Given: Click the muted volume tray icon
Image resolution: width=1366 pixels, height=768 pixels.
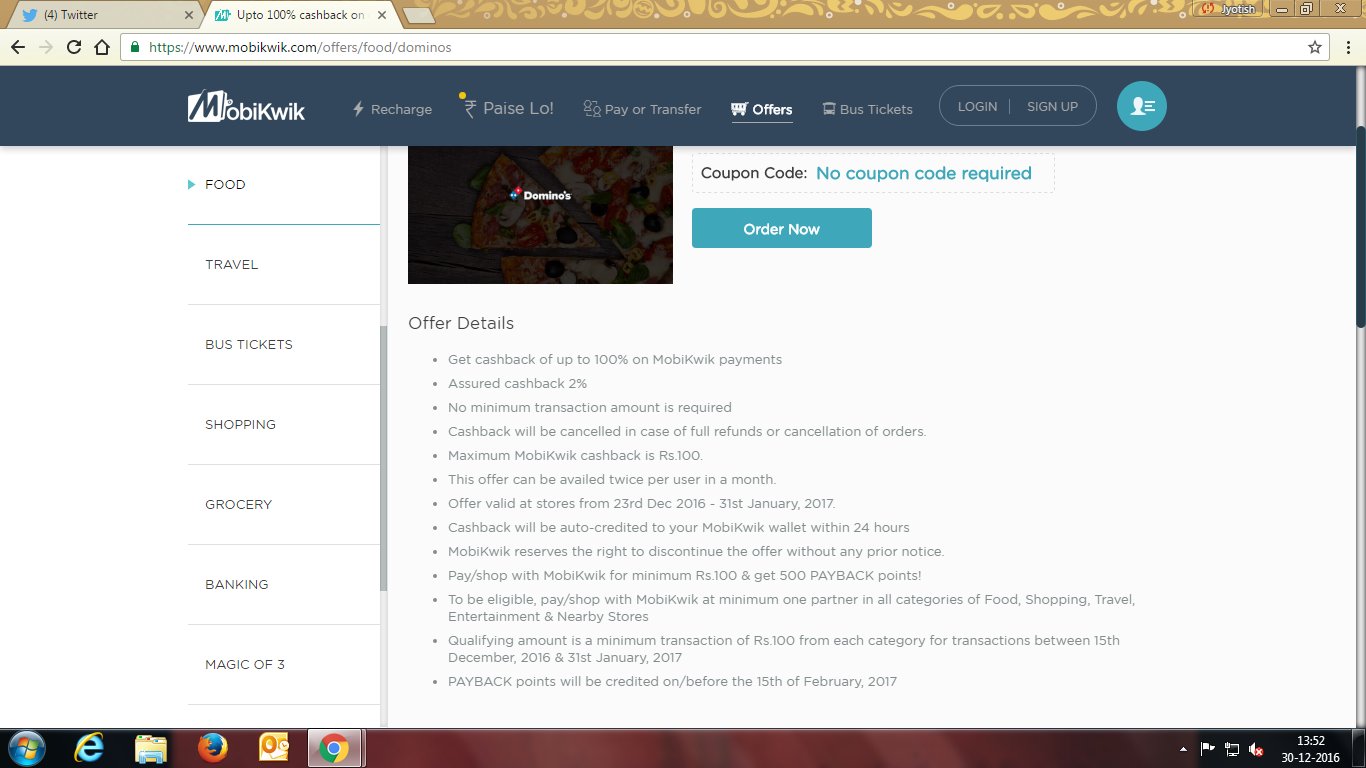Looking at the screenshot, I should click(1257, 749).
